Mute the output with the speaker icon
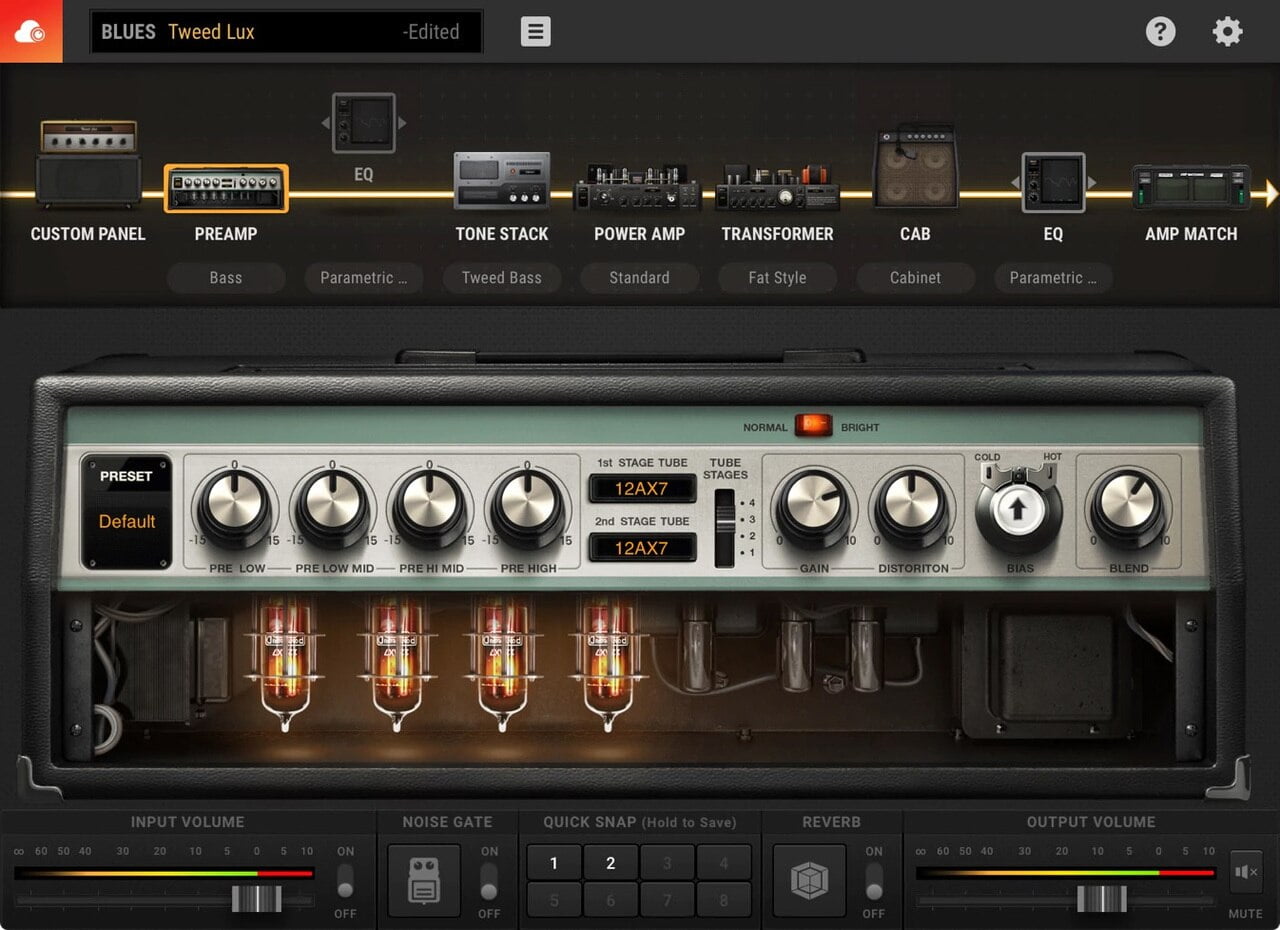Image resolution: width=1280 pixels, height=930 pixels. click(1245, 871)
